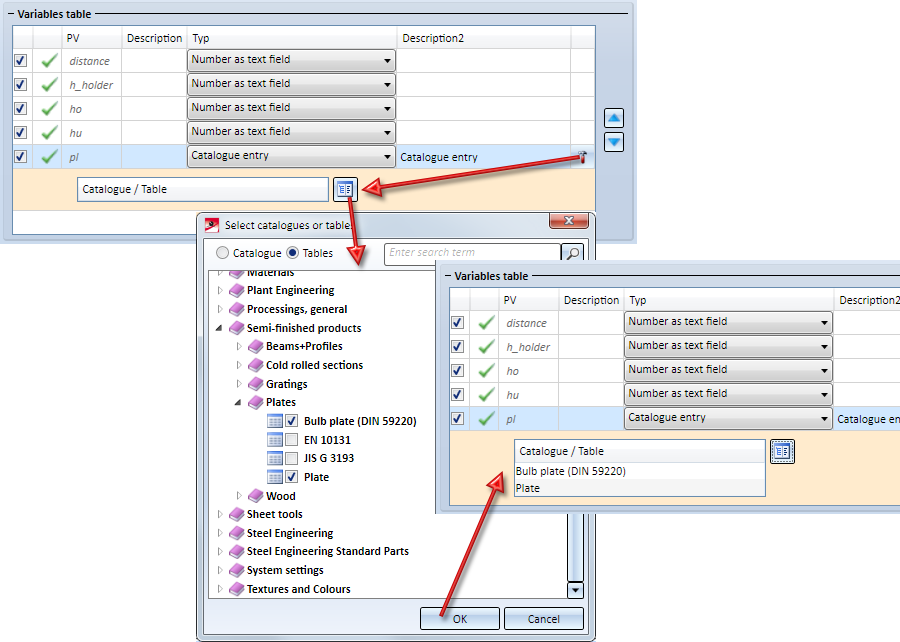This screenshot has width=900, height=642.
Task: Click the Gratings book icon
Action: [x=255, y=384]
